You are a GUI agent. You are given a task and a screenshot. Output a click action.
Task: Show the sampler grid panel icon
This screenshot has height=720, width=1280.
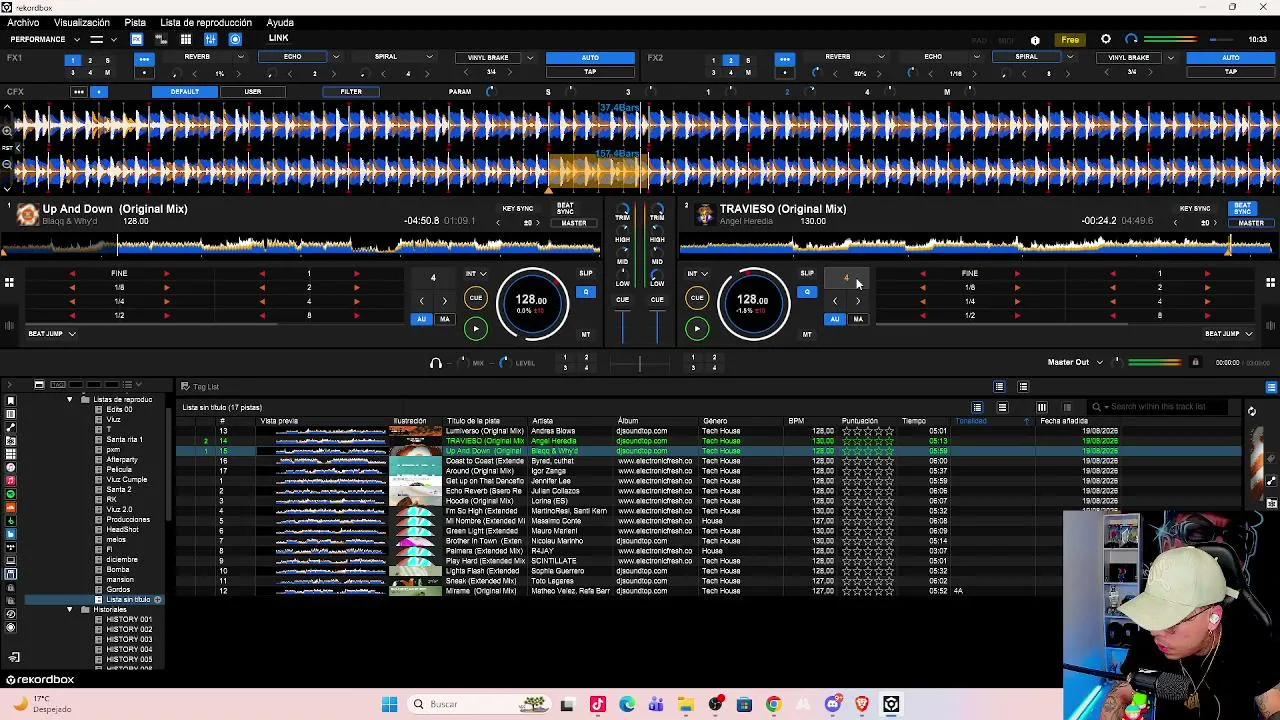186,39
